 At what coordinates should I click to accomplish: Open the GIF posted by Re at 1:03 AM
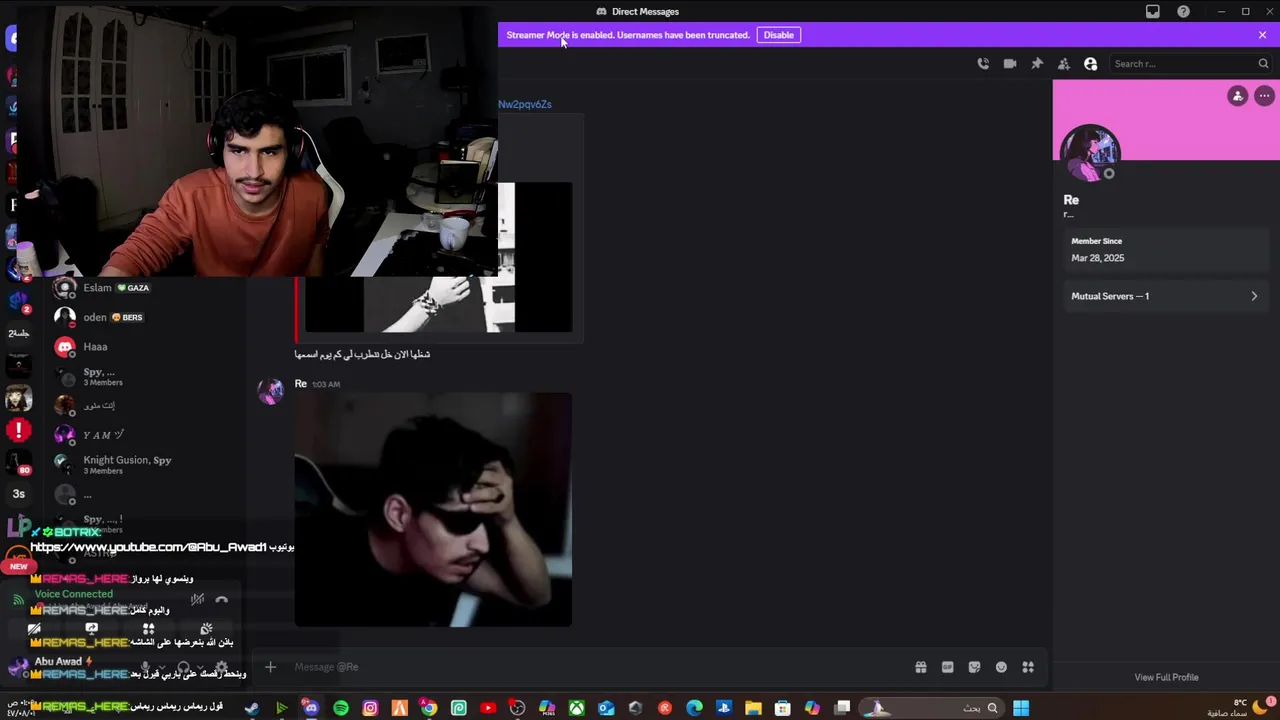433,510
